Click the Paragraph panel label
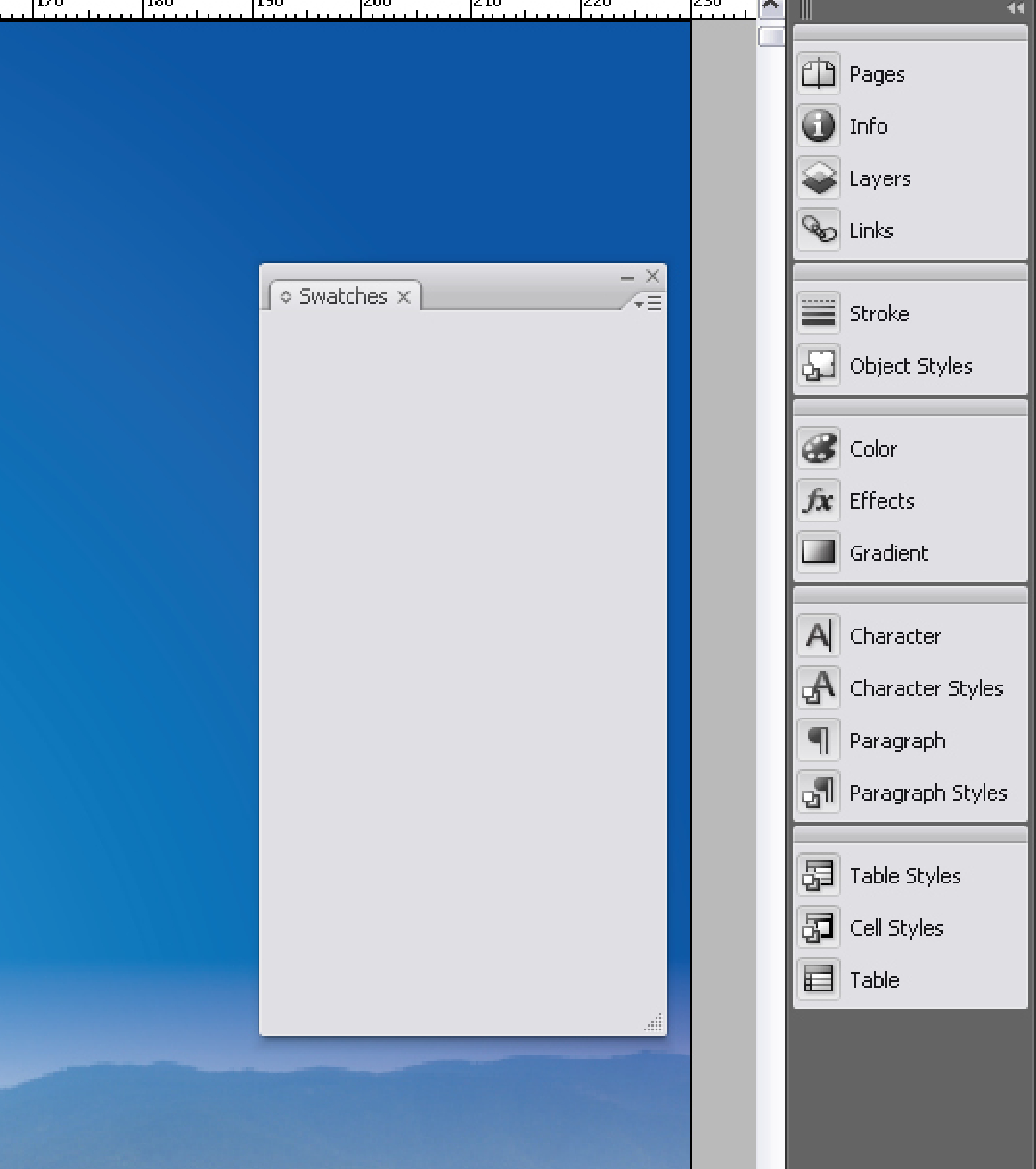Screen dimensions: 1036x1169 pyautogui.click(x=897, y=741)
